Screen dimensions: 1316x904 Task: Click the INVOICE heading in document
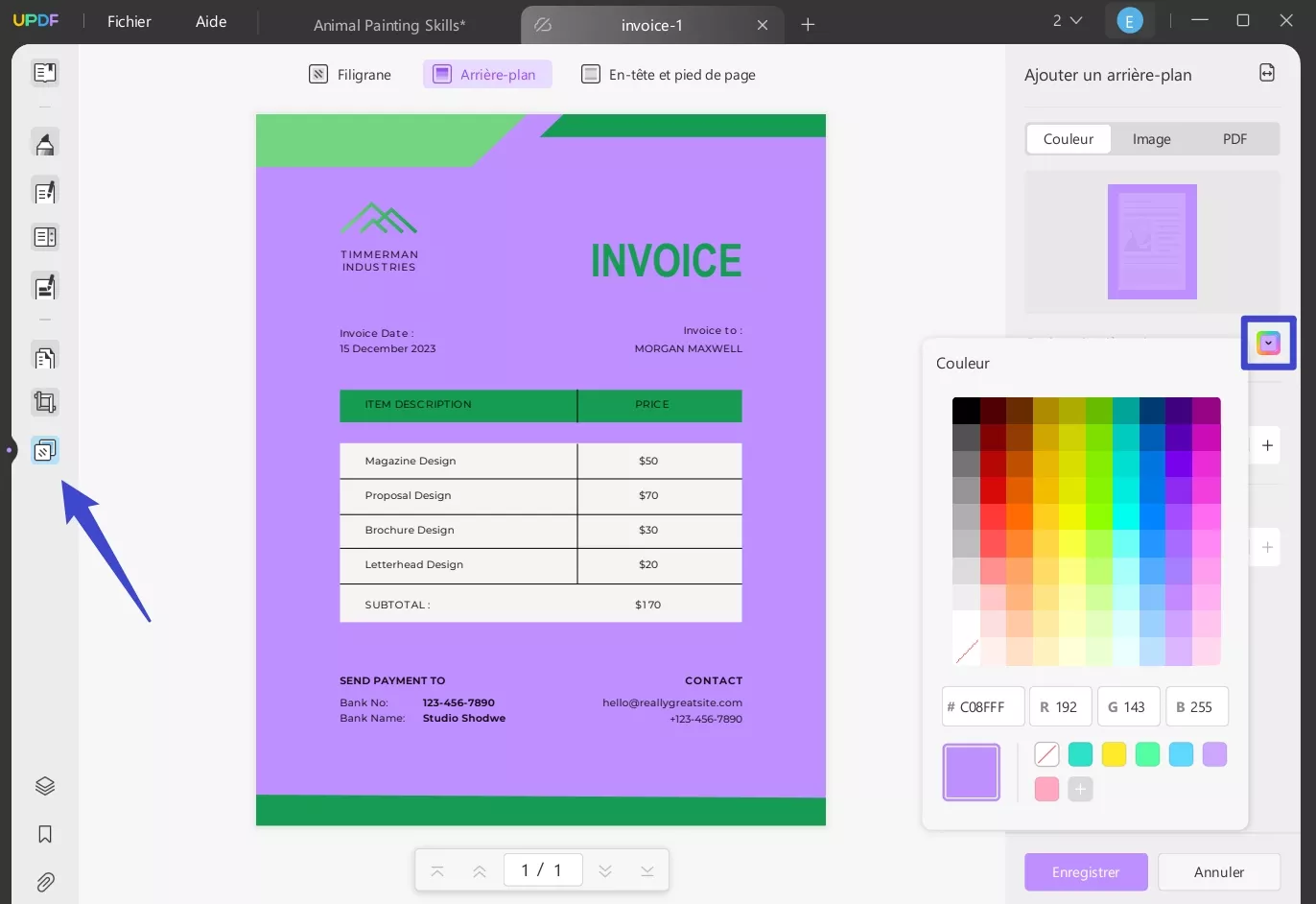(x=667, y=261)
